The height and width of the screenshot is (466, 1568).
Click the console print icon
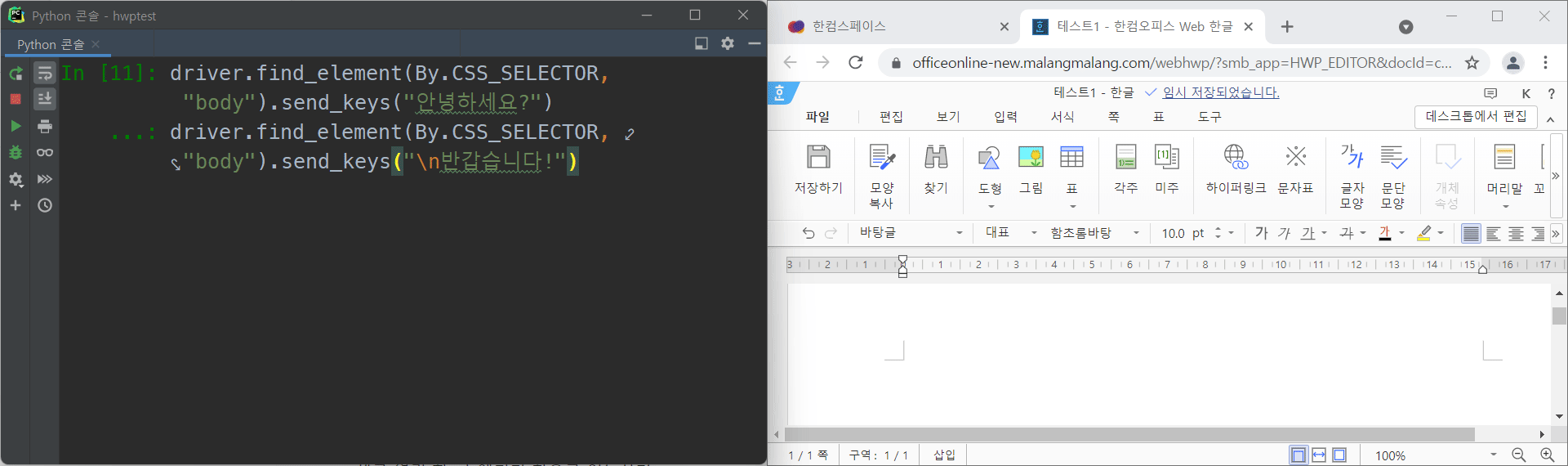pos(45,126)
